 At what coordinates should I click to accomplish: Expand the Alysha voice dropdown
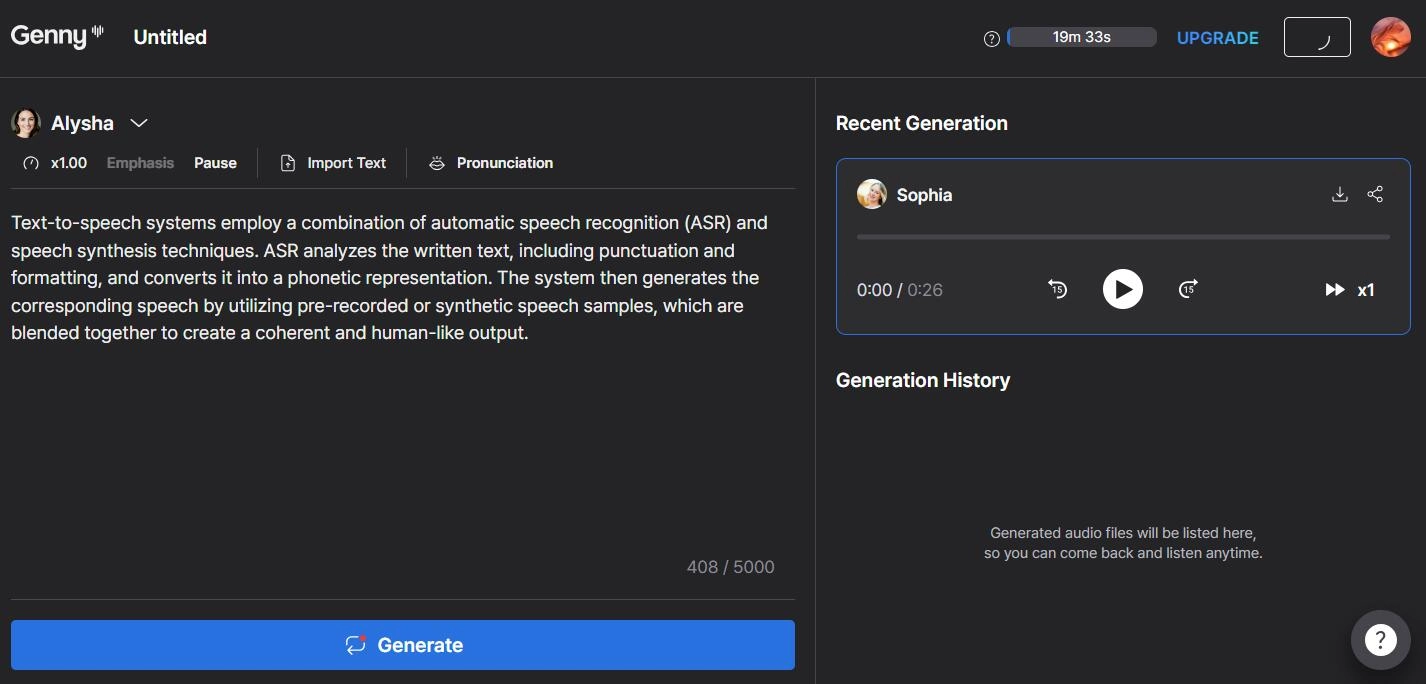pos(139,123)
